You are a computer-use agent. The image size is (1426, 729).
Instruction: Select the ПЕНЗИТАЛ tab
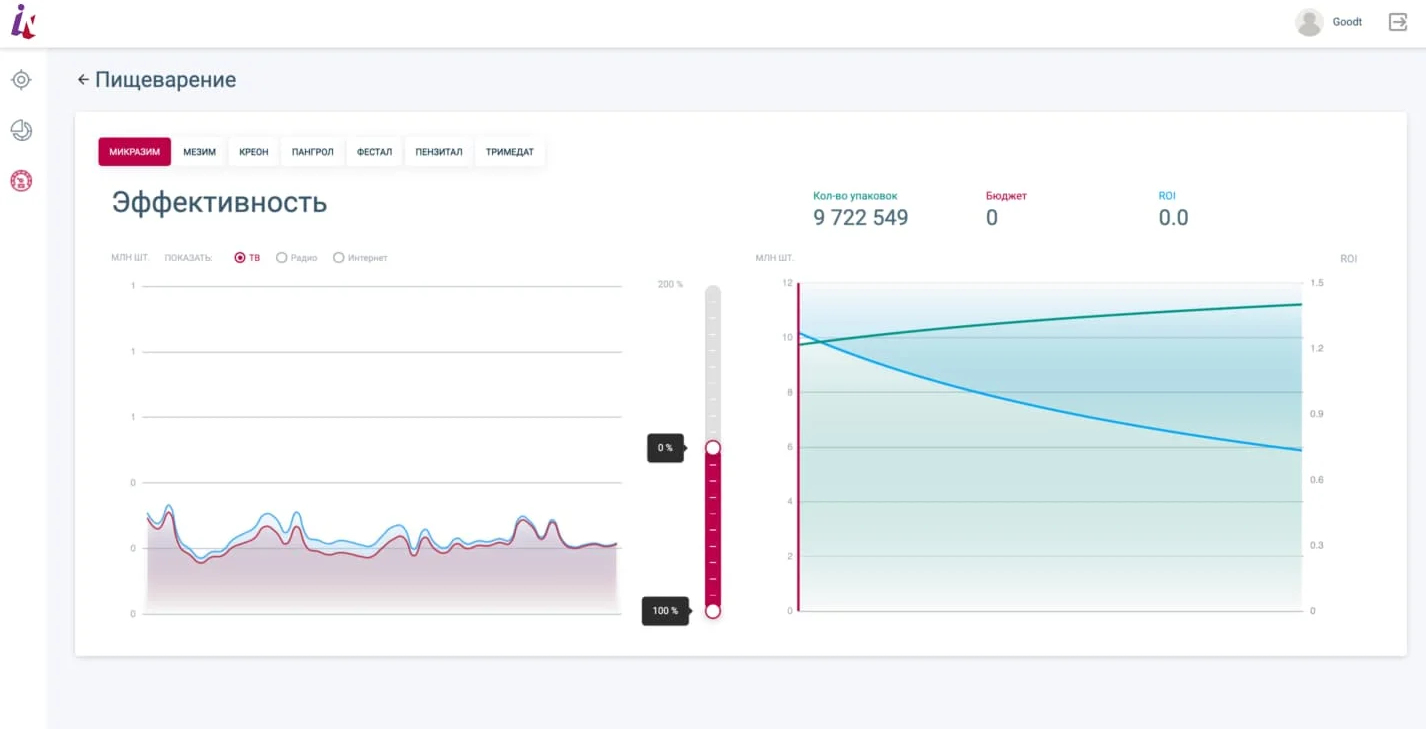439,152
